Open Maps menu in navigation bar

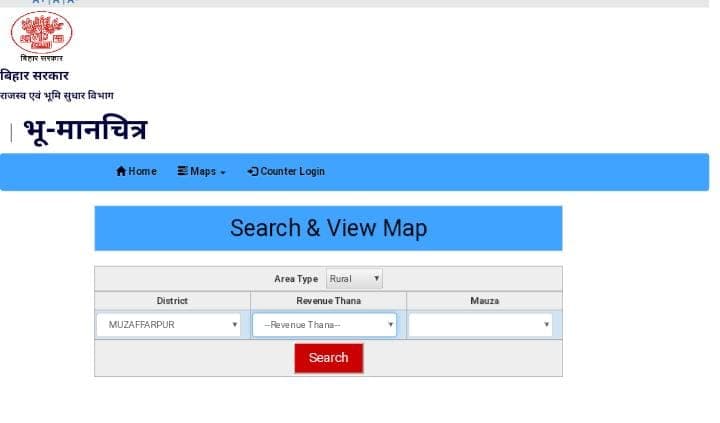point(203,172)
